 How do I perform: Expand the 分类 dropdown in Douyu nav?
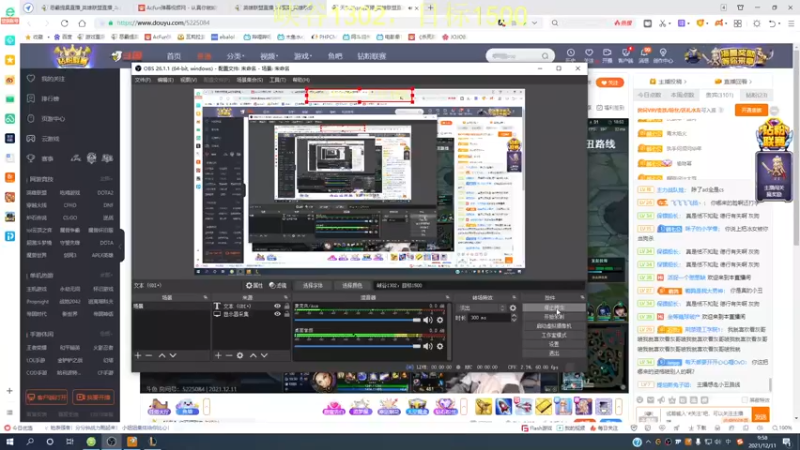[x=236, y=56]
